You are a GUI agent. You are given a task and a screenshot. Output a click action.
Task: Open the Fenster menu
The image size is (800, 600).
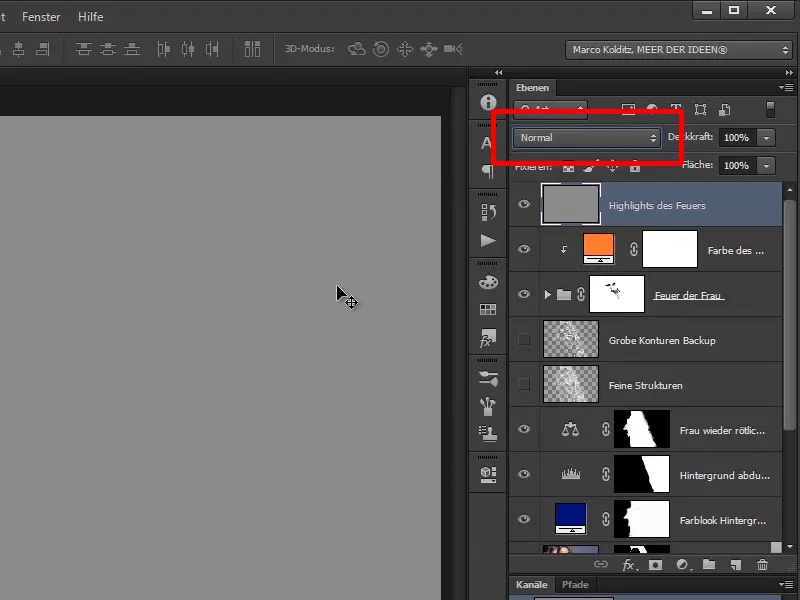[41, 17]
